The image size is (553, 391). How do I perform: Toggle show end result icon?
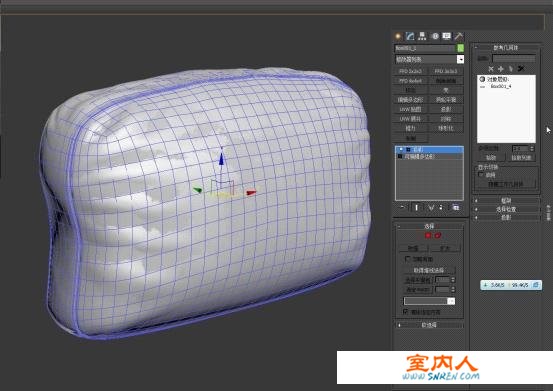(417, 207)
